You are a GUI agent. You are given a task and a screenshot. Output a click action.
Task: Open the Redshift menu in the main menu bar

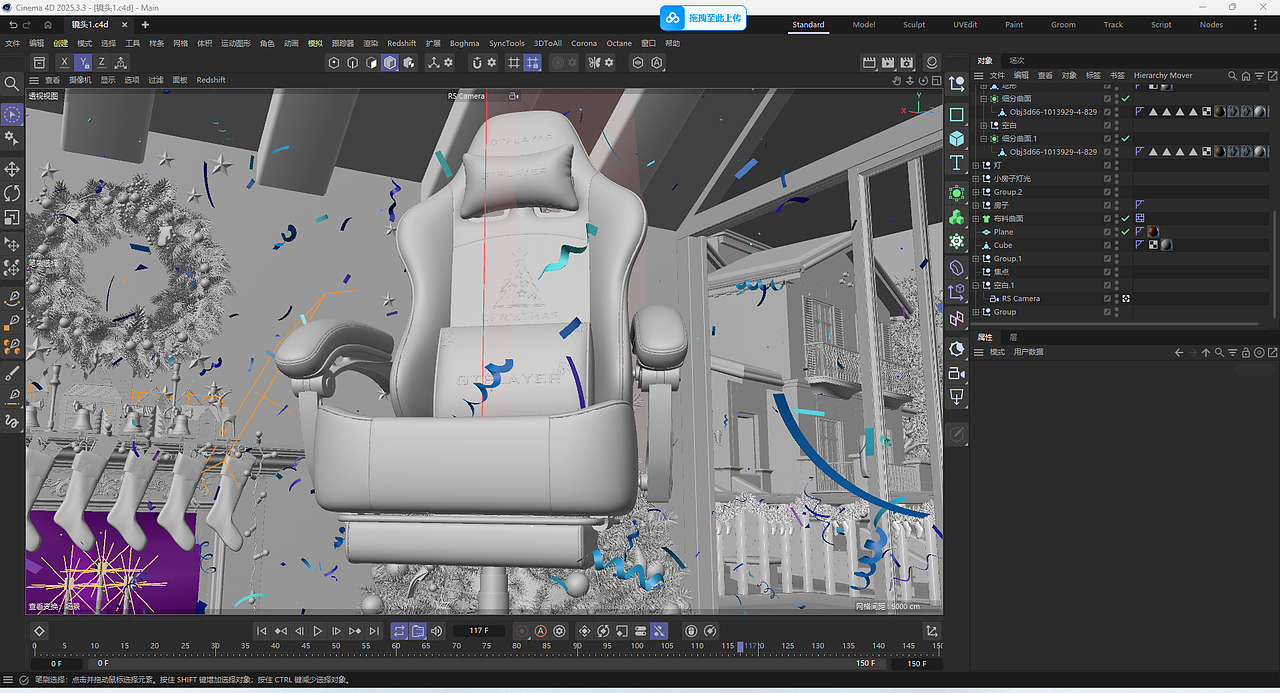pos(401,43)
